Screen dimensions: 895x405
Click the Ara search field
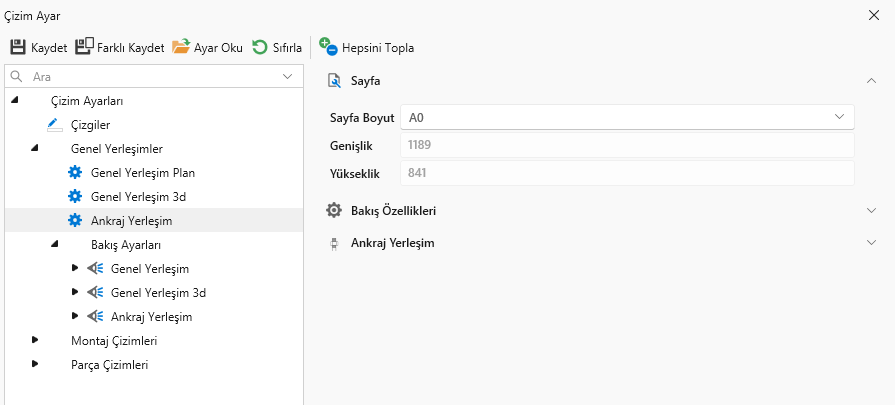tap(150, 76)
